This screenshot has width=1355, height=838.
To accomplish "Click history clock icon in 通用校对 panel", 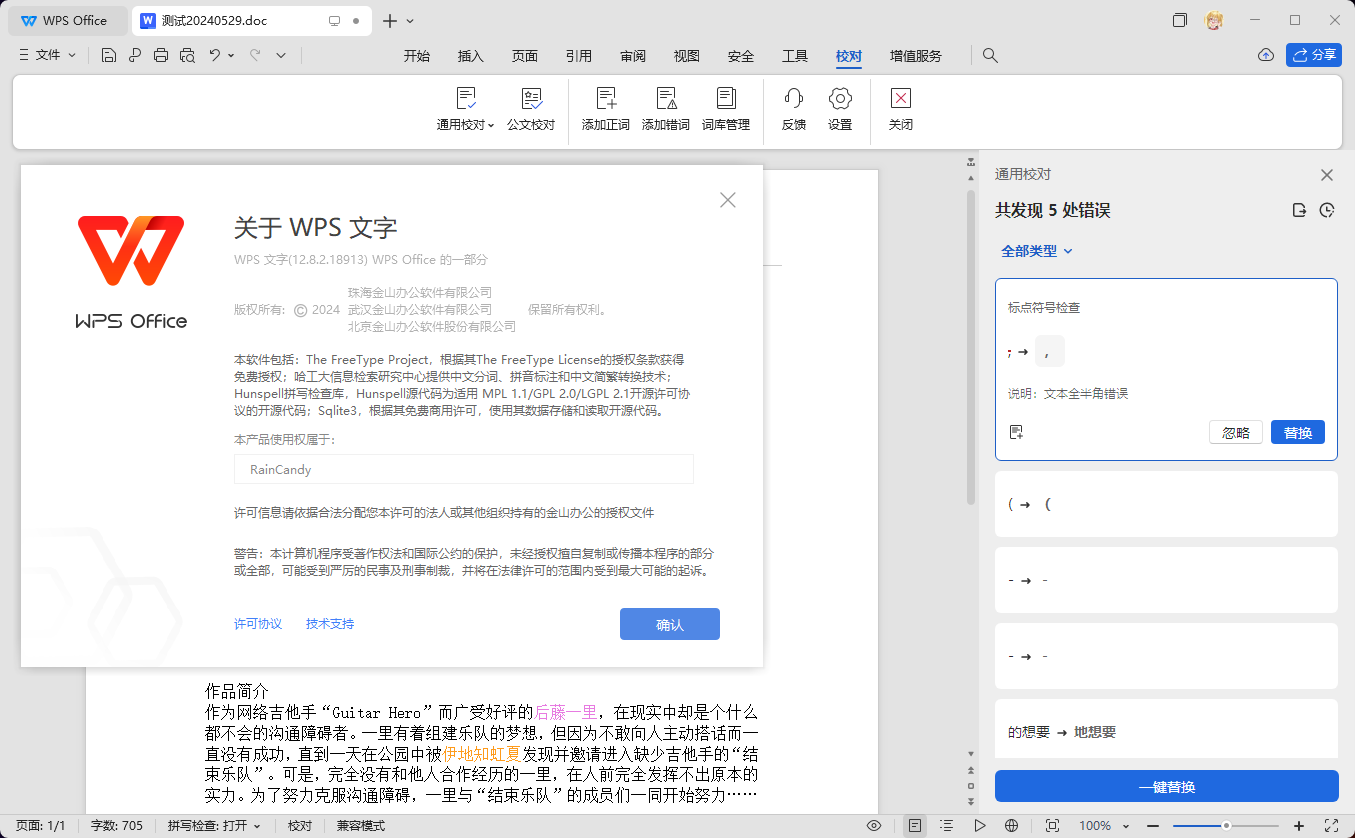I will [x=1327, y=210].
